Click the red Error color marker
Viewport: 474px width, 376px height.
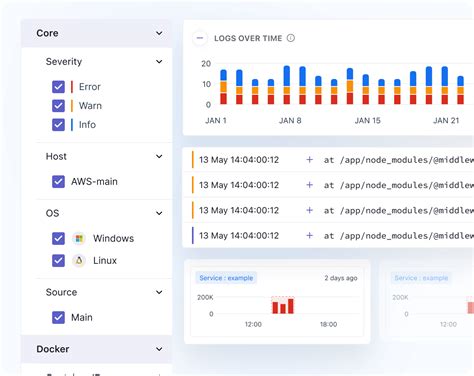point(72,87)
